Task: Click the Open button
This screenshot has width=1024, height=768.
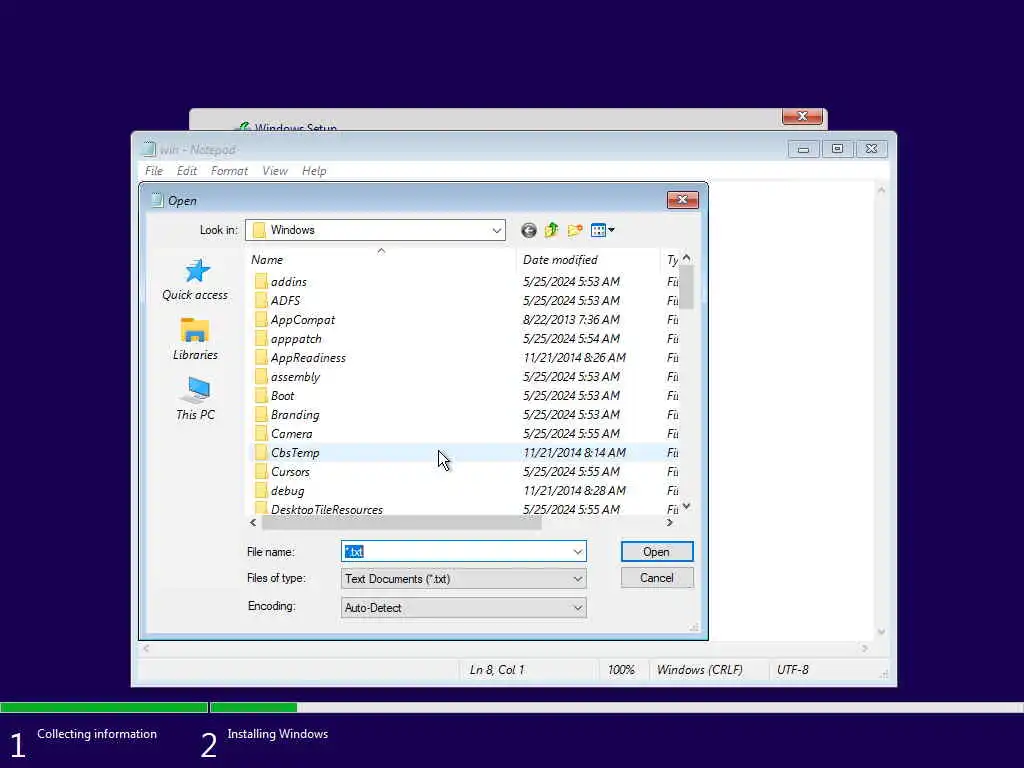Action: [657, 552]
